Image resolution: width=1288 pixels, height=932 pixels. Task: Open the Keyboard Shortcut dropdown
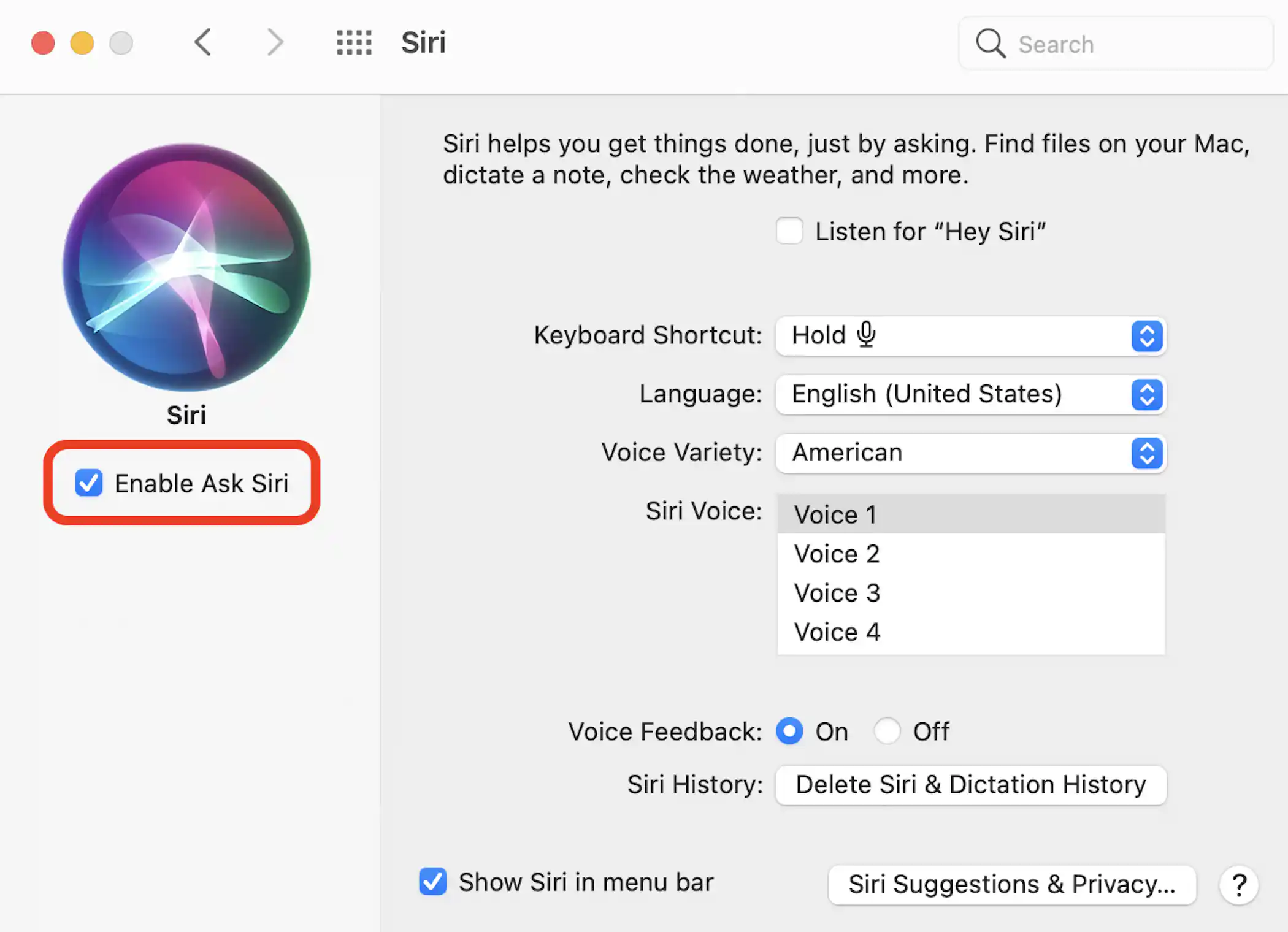pos(970,336)
